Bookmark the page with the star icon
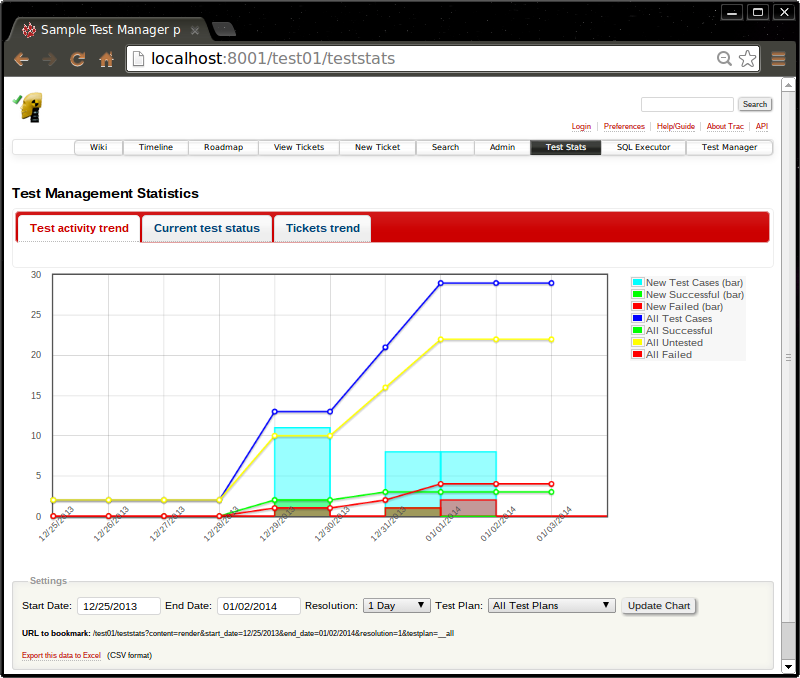Image resolution: width=800 pixels, height=678 pixels. coord(747,59)
